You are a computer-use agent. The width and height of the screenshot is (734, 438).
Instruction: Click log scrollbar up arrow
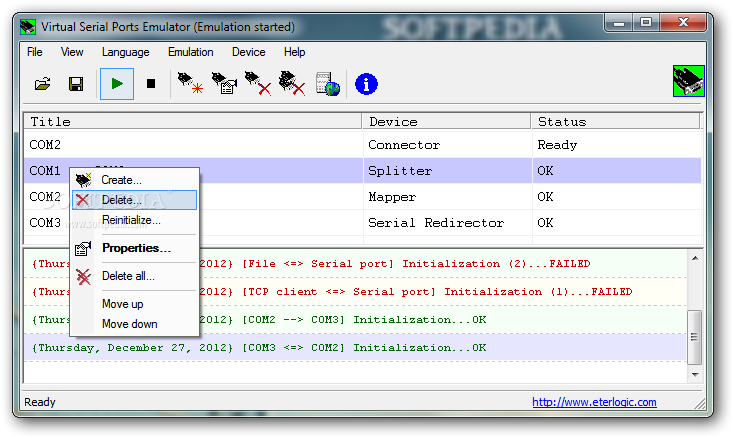coord(695,258)
